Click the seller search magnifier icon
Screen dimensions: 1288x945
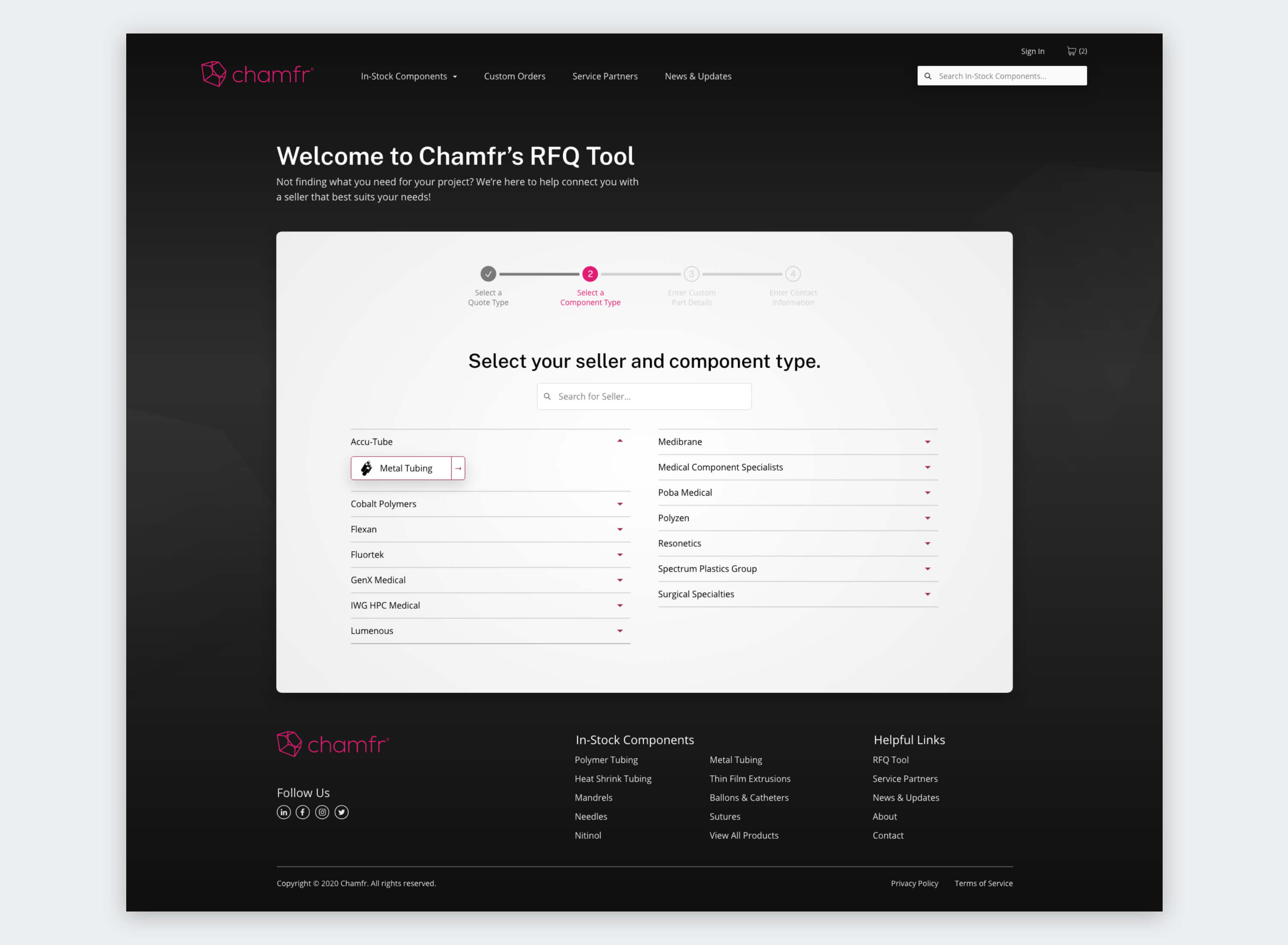[547, 396]
